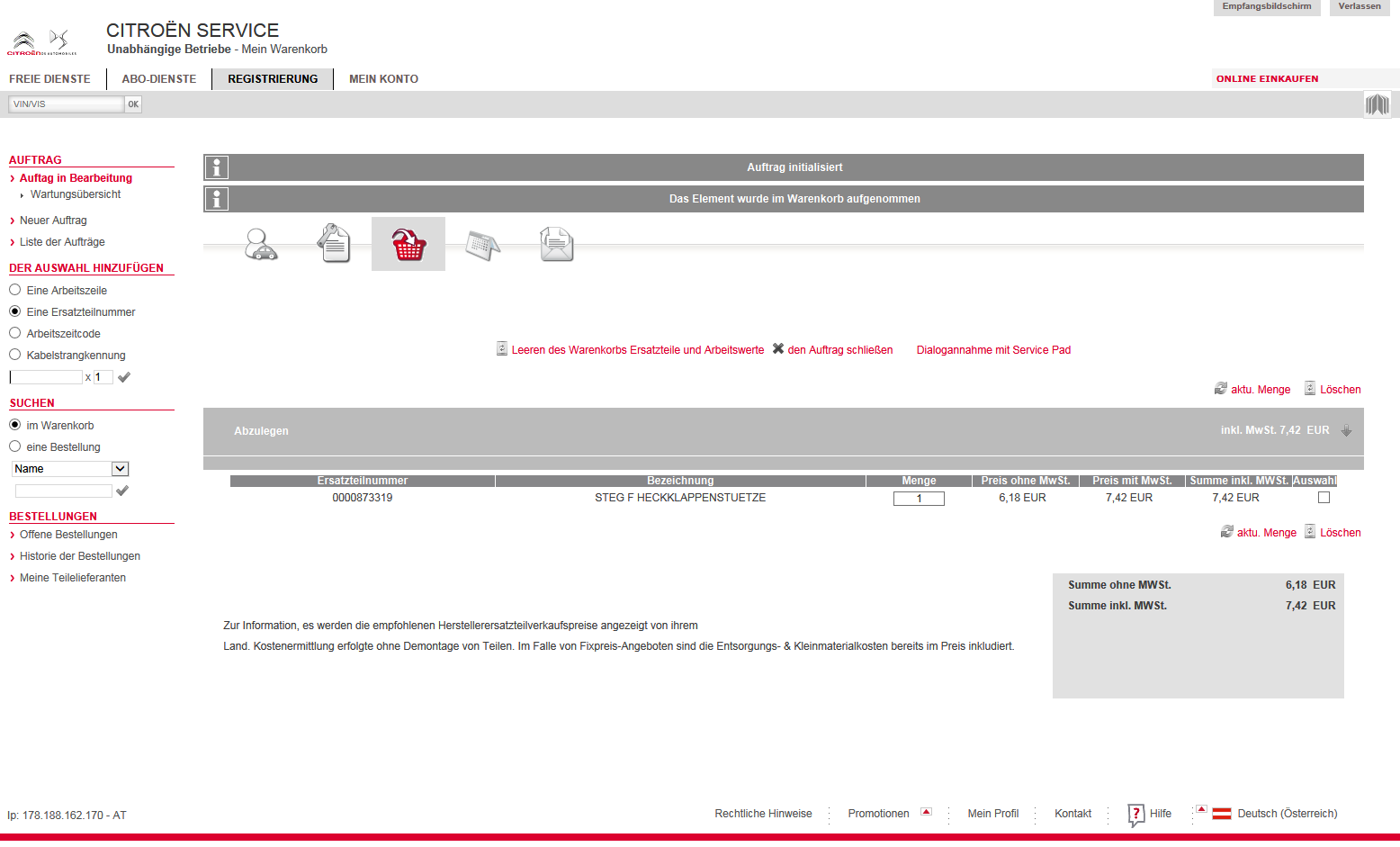This screenshot has width=1400, height=847.
Task: Open the Name search dropdown
Action: [120, 469]
